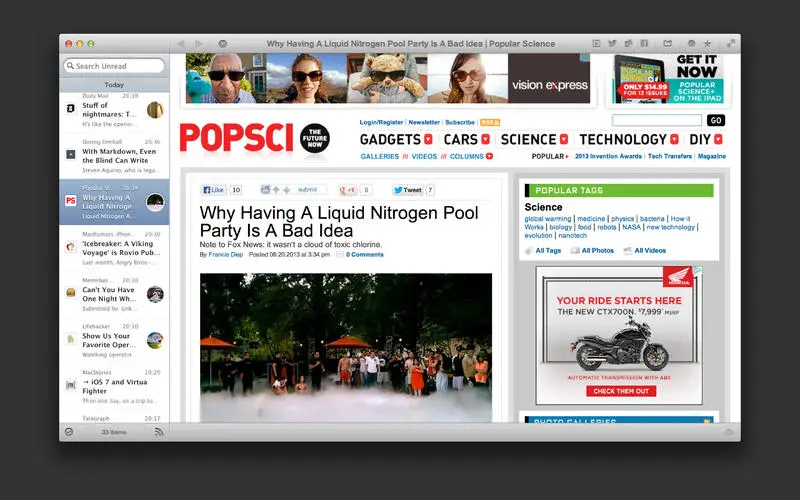Open the GADGETS dropdown arrow
The width and height of the screenshot is (800, 500).
pos(428,139)
